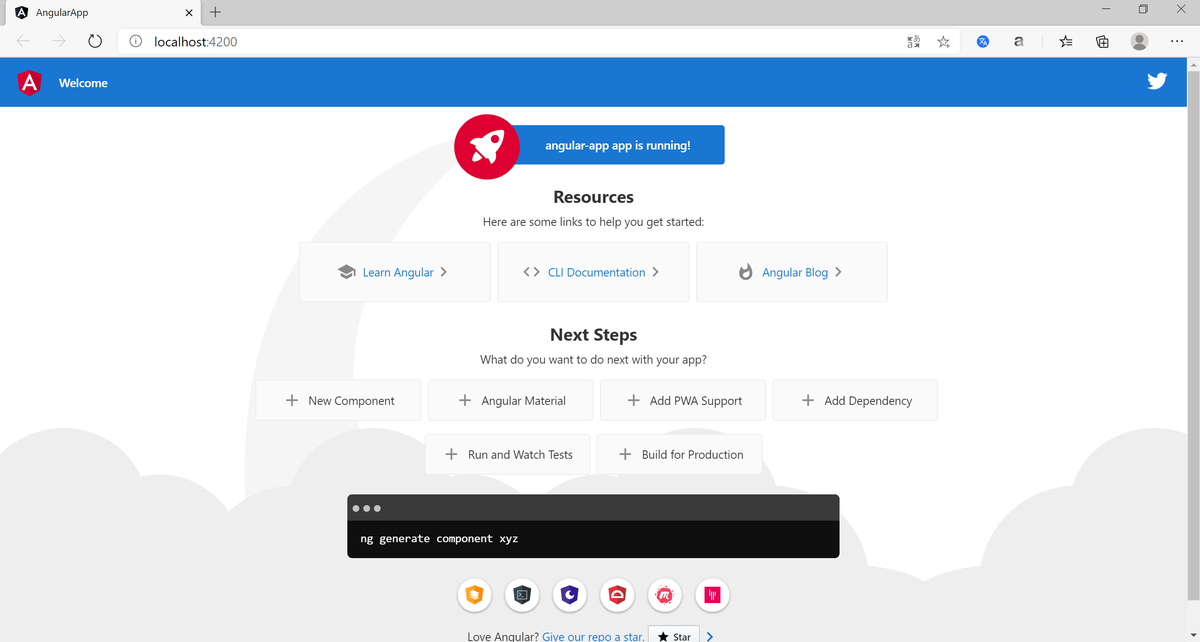Screen dimensions: 1200x642
Task: Click the 'Welcome' header text
Action: (x=83, y=83)
